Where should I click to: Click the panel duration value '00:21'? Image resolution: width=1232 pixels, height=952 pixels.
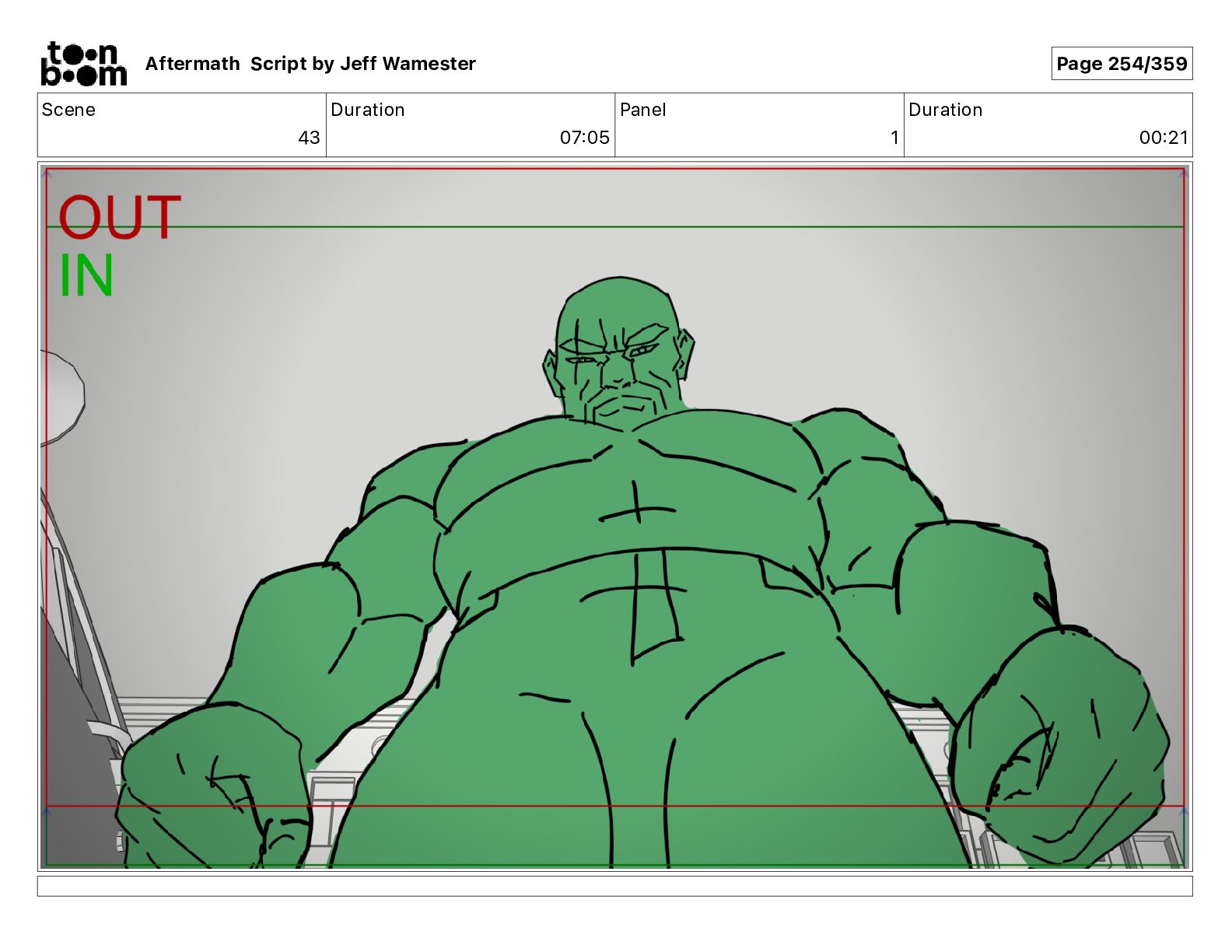point(1164,138)
